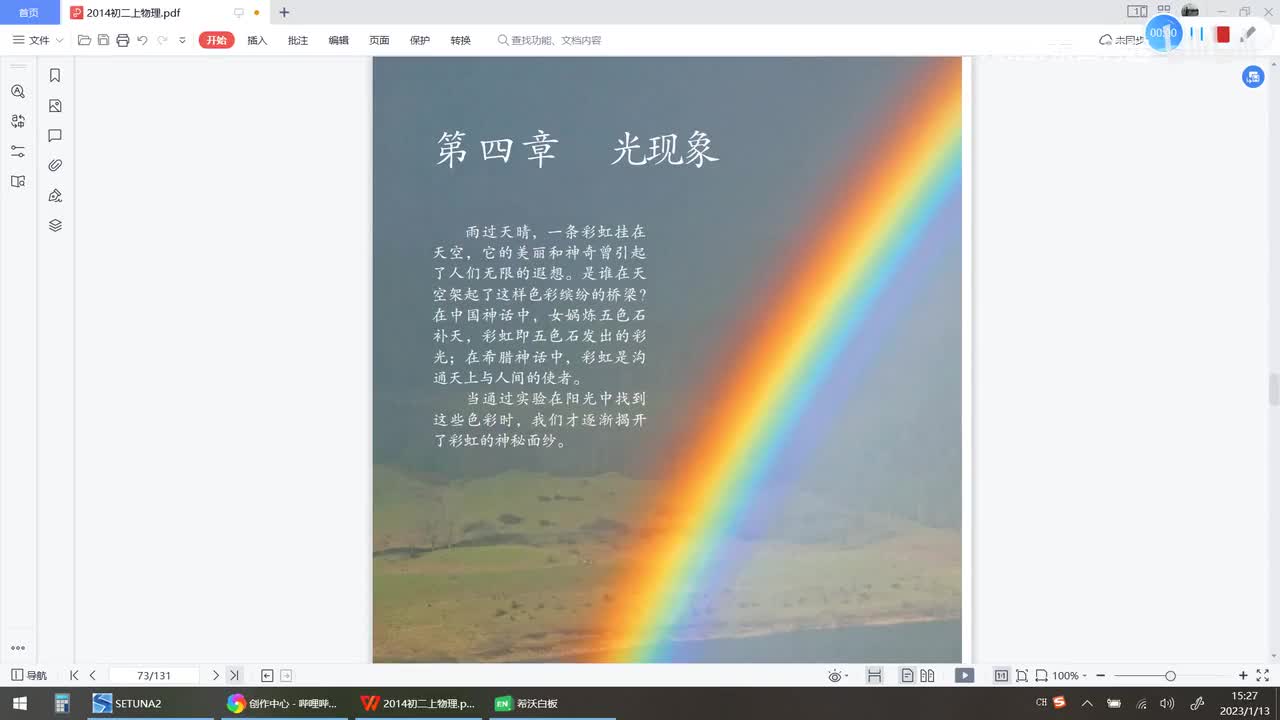Open calculator from taskbar

62,703
